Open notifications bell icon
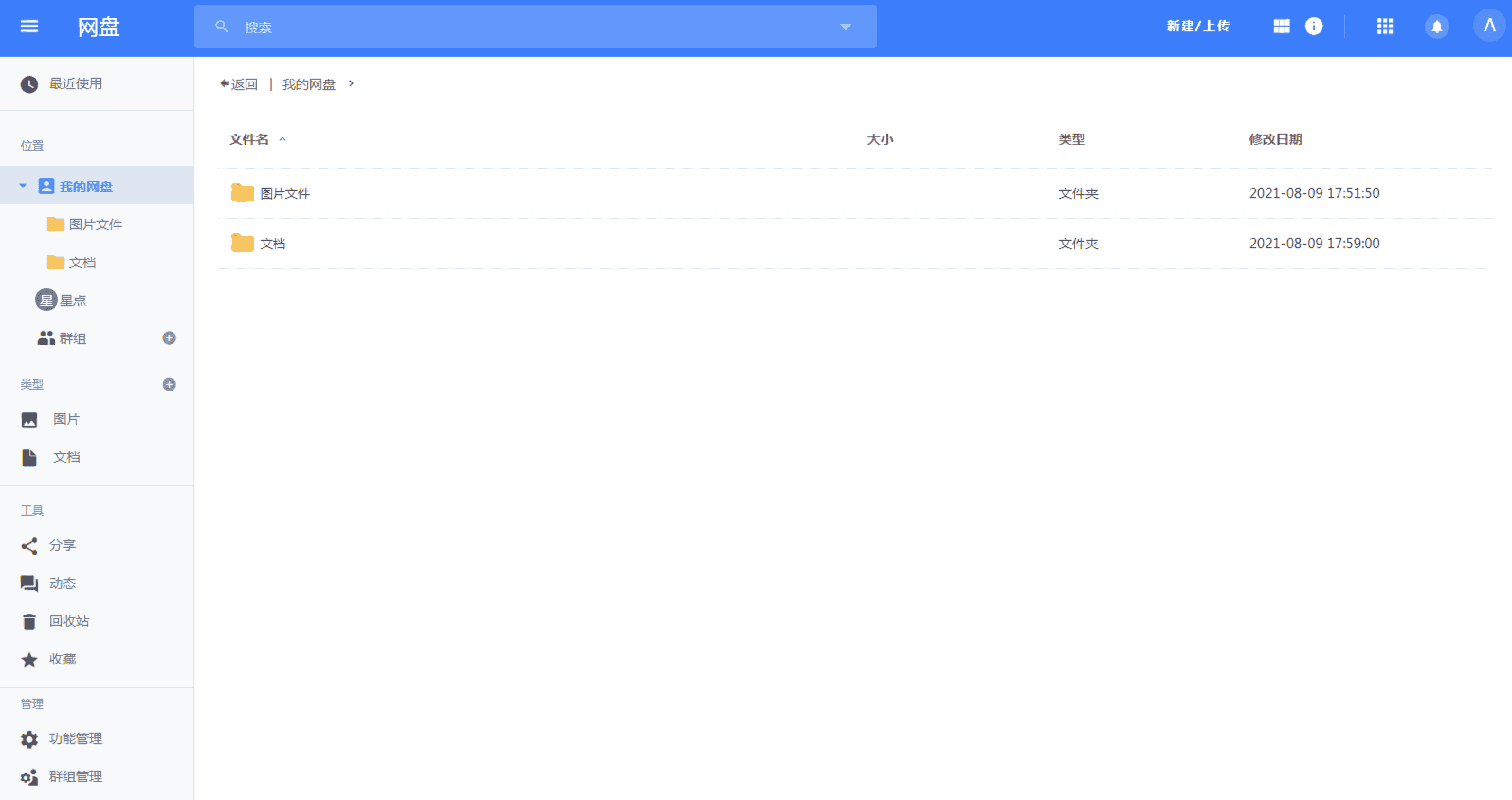 (1437, 27)
